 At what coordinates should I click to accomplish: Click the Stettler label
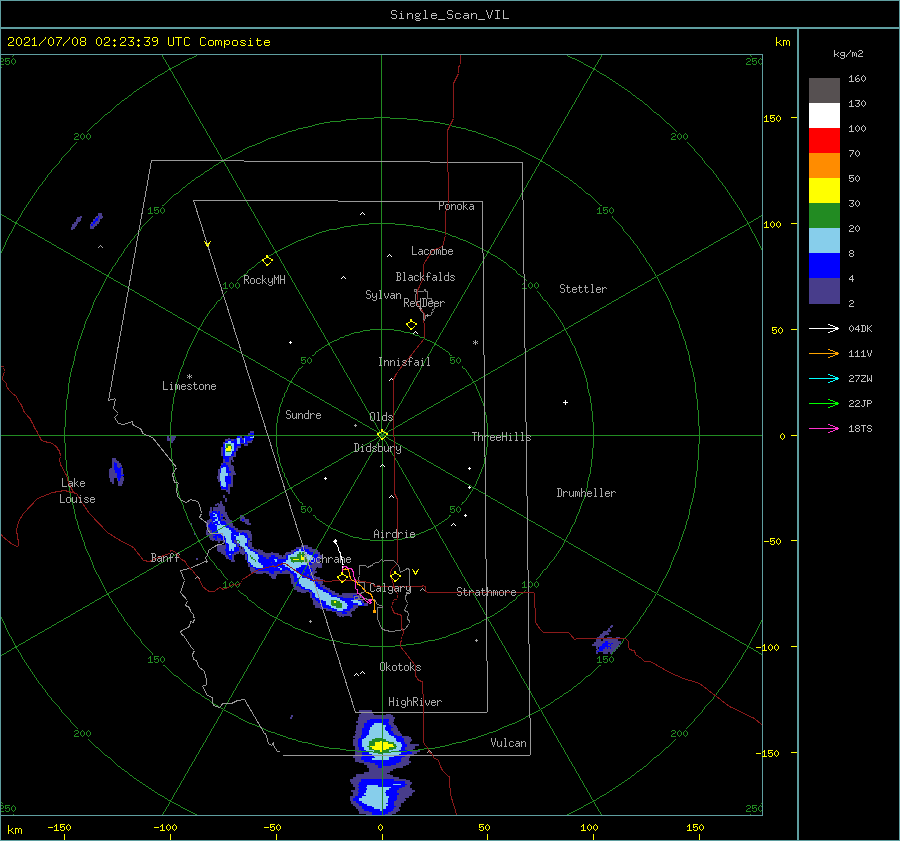[583, 289]
